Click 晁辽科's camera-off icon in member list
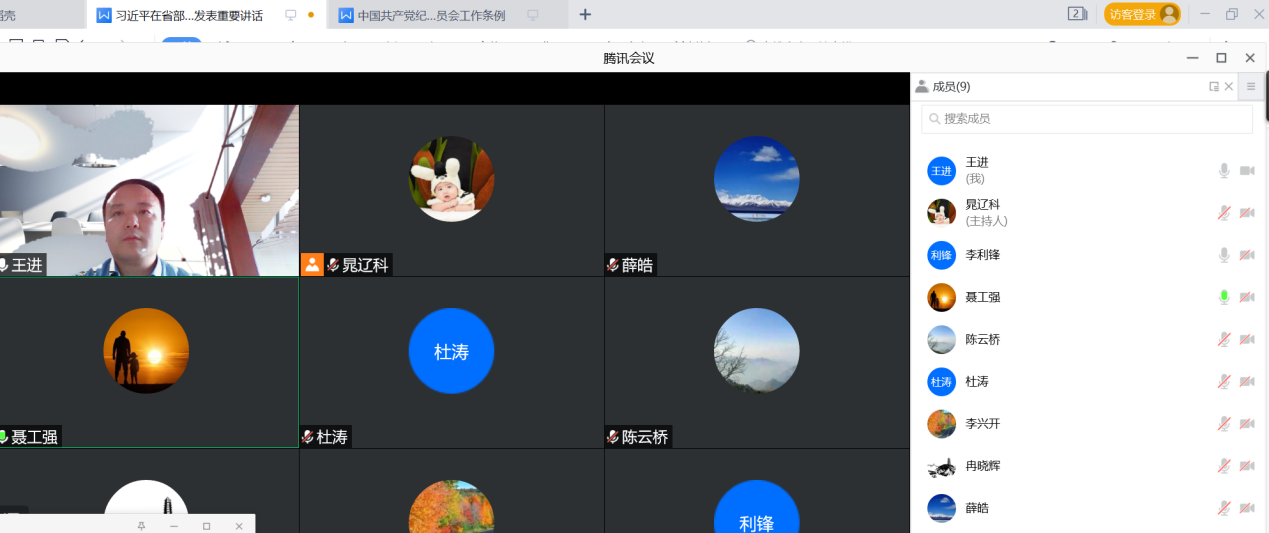The height and width of the screenshot is (533, 1269). tap(1247, 213)
